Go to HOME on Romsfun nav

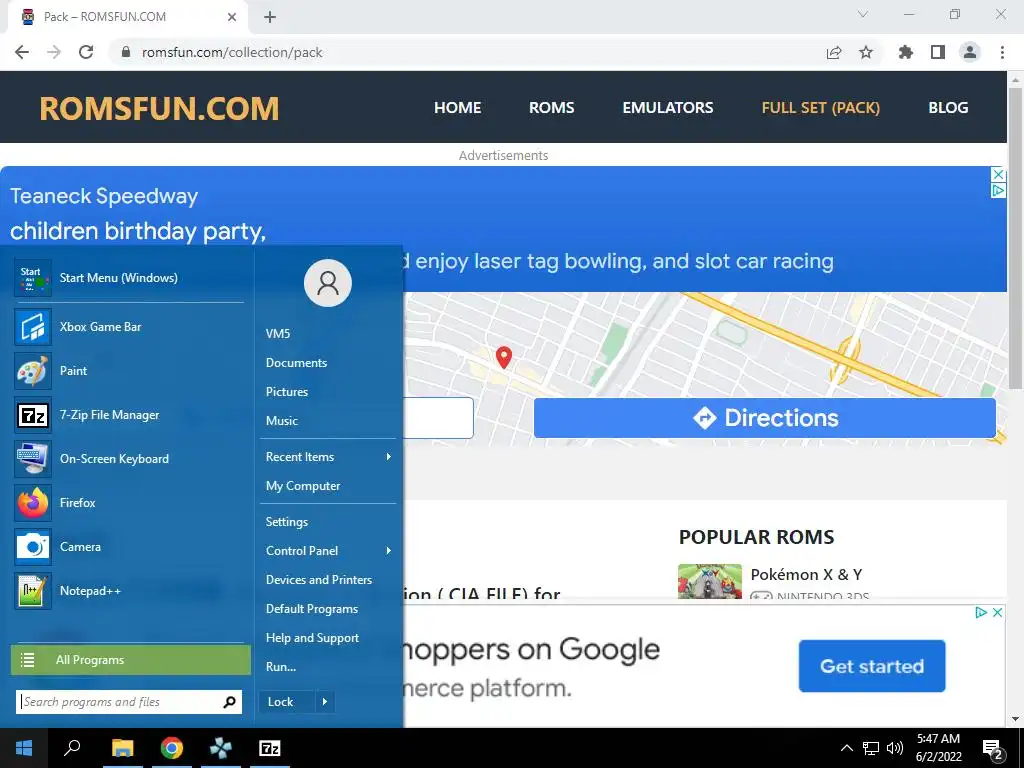[457, 108]
